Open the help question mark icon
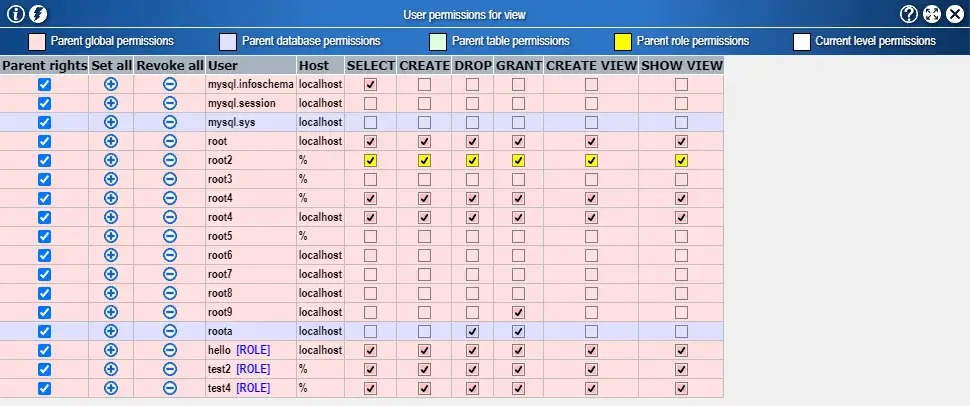970x406 pixels. point(909,14)
